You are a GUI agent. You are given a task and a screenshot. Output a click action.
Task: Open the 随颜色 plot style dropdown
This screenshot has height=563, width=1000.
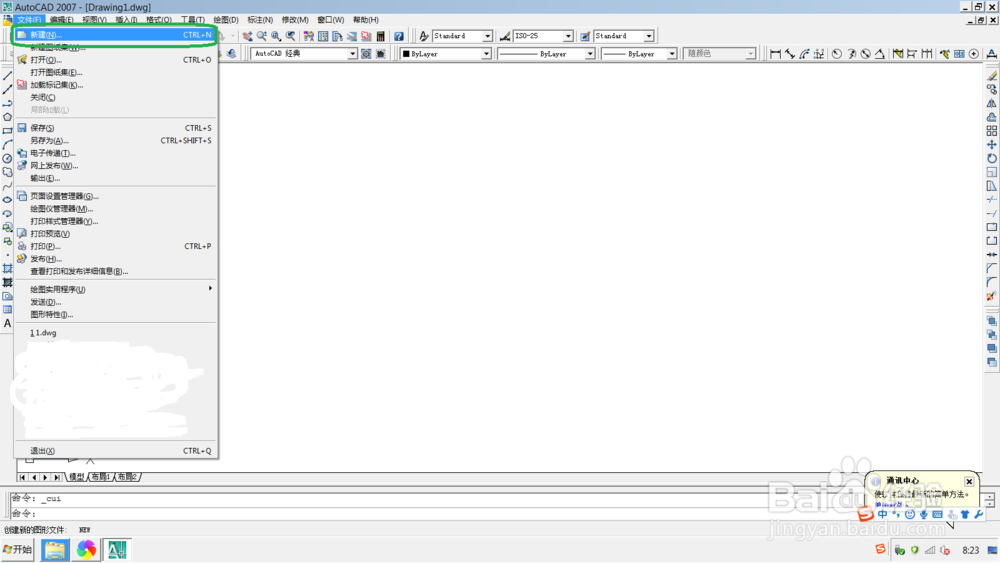751,54
